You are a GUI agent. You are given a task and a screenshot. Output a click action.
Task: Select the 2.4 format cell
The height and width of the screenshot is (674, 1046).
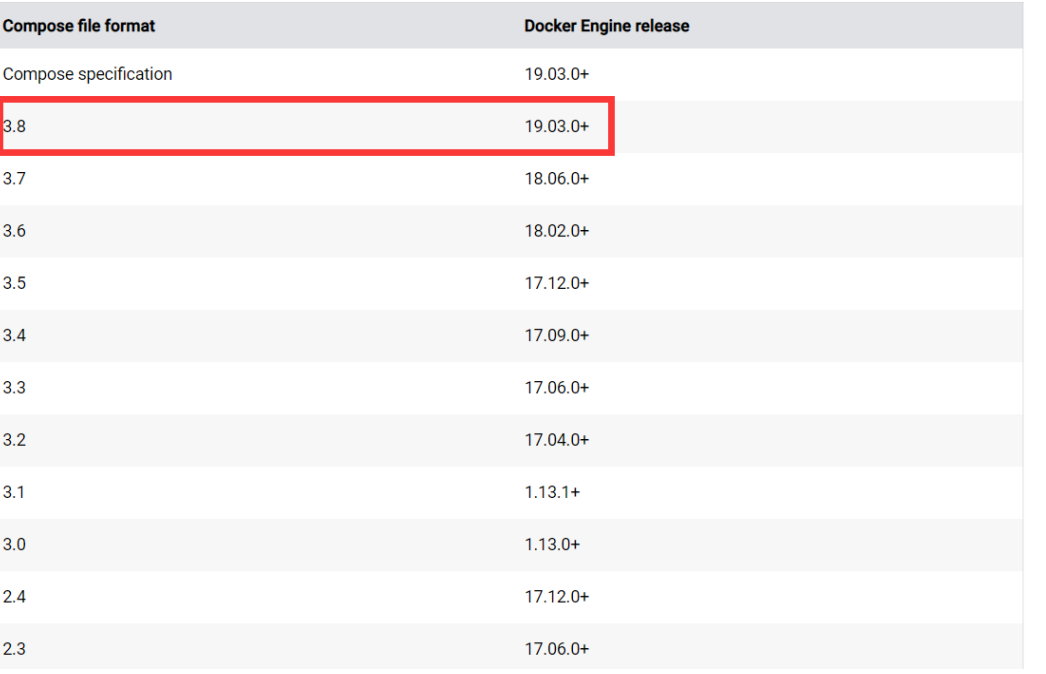click(x=15, y=597)
